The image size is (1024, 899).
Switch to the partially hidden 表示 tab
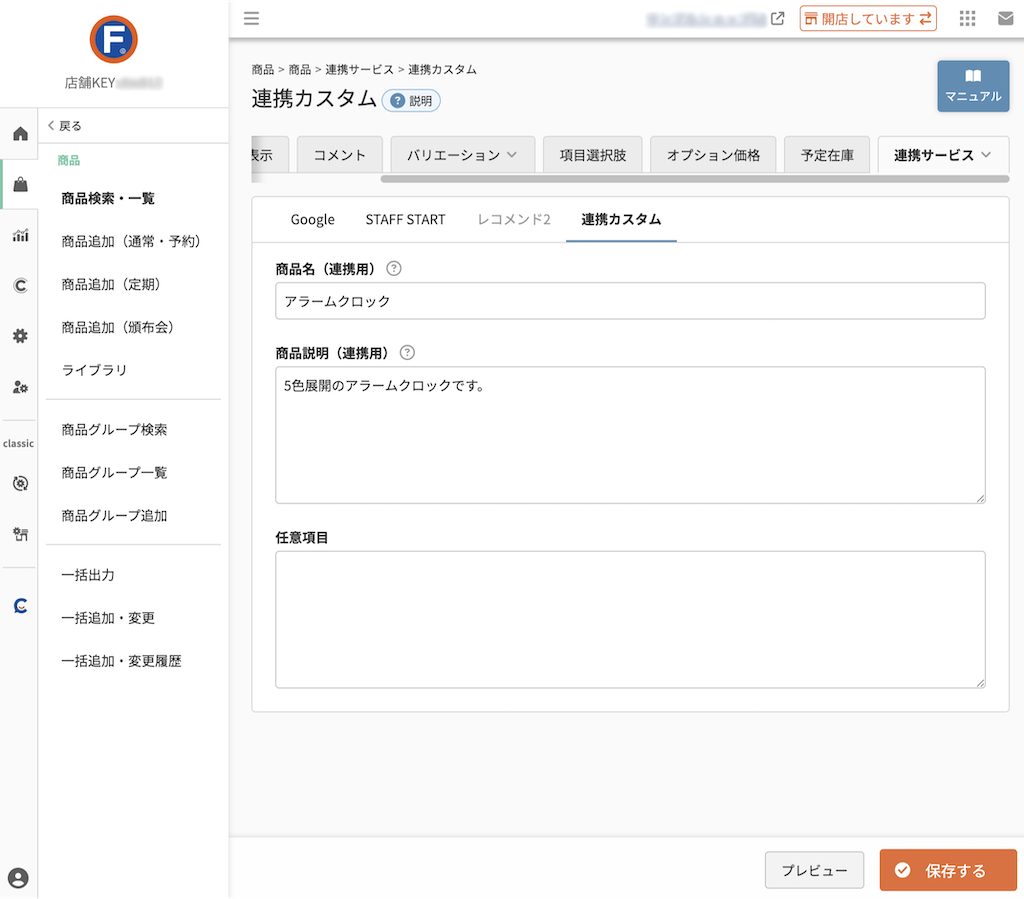point(270,155)
